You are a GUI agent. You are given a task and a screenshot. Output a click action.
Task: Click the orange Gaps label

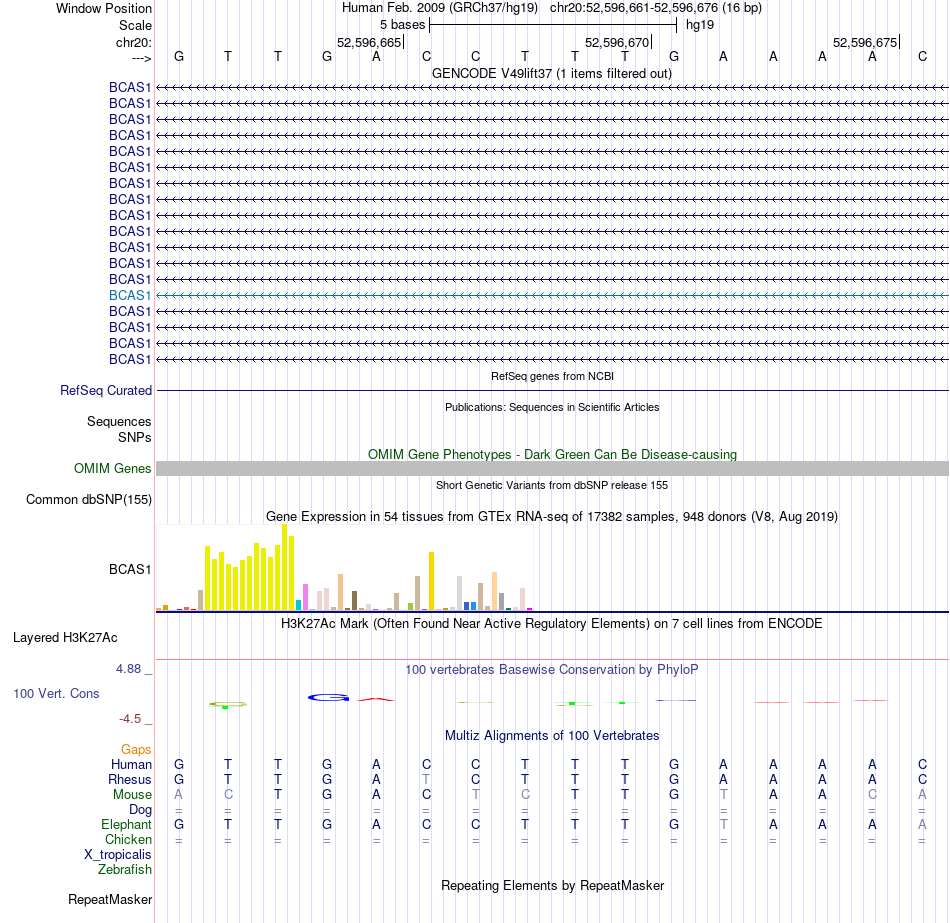pos(136,750)
